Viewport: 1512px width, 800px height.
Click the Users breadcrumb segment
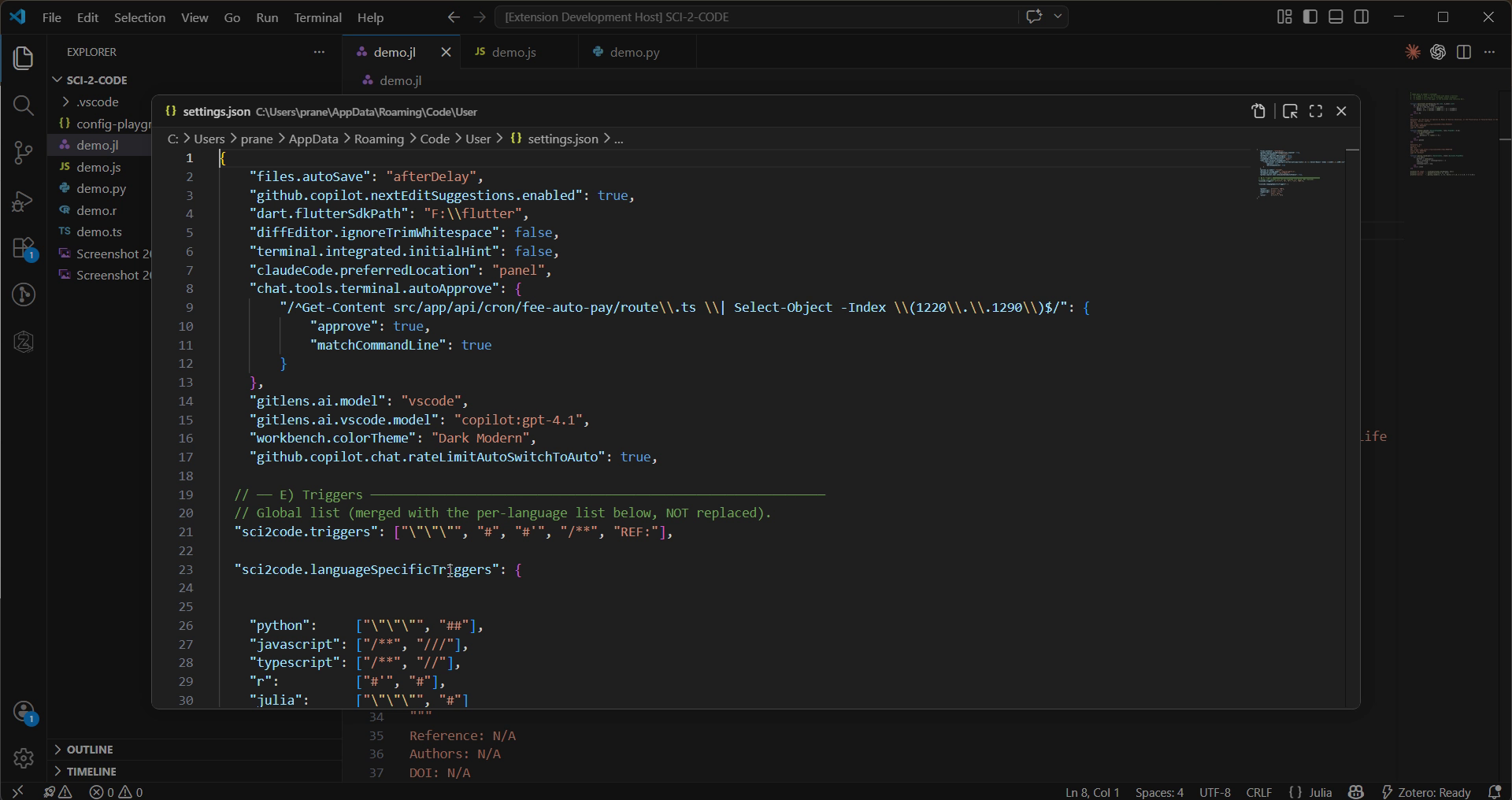[x=209, y=139]
